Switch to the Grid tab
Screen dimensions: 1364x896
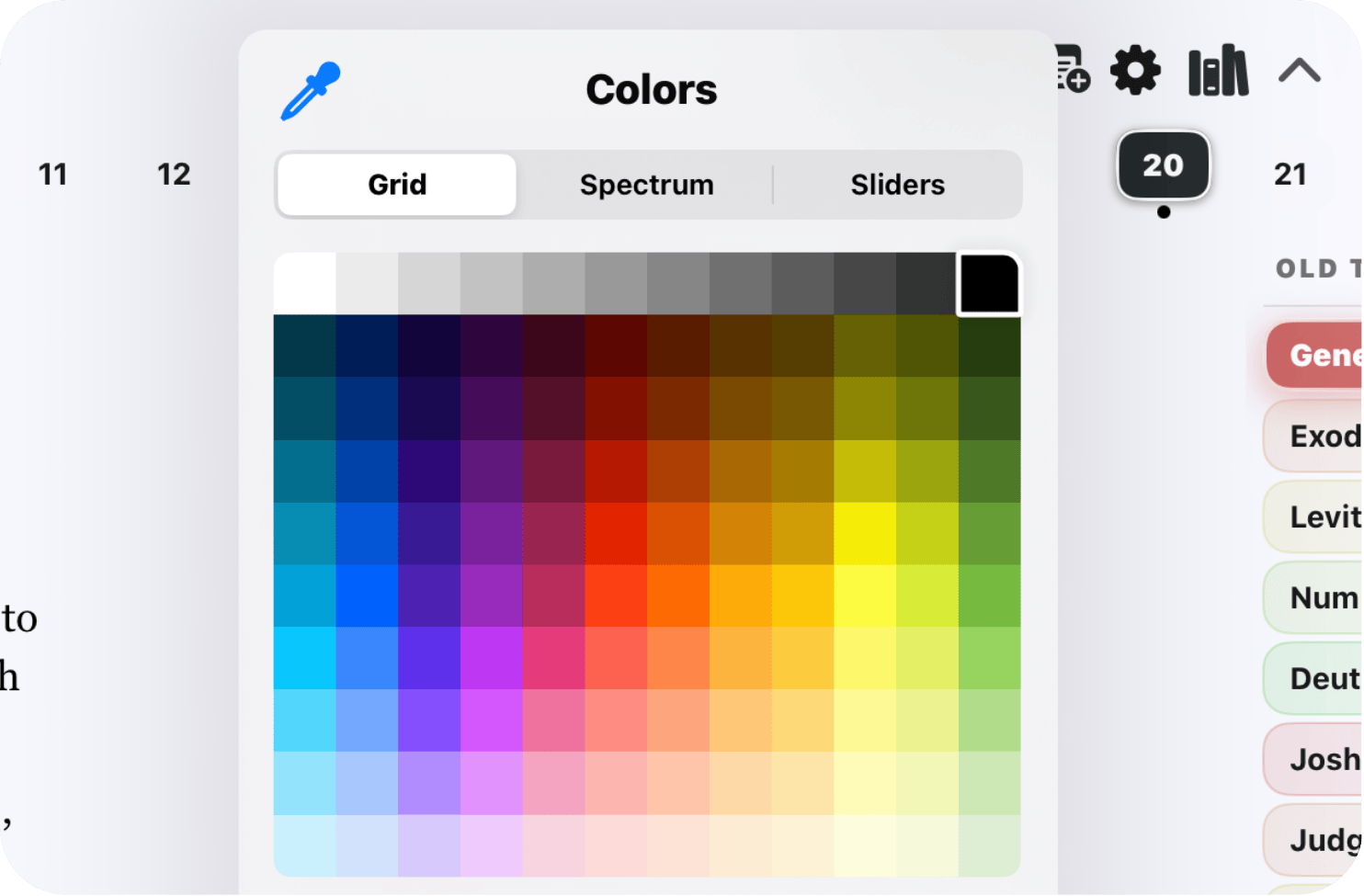click(x=397, y=185)
